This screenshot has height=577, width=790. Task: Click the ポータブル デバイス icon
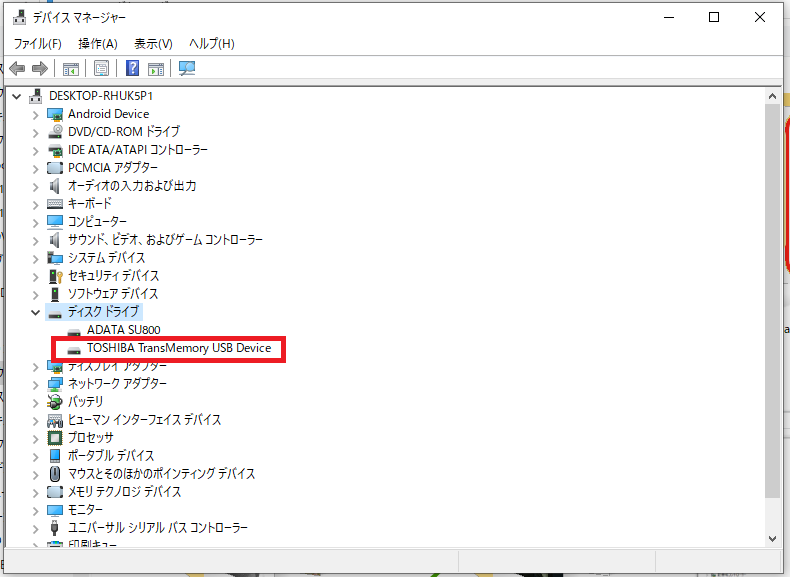click(55, 456)
